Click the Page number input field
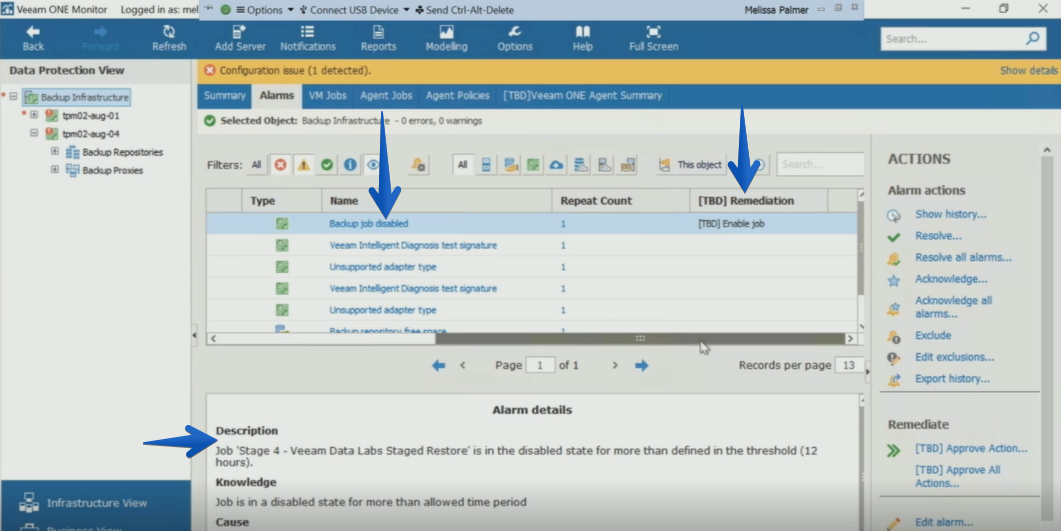Viewport: 1061px width, 531px height. pos(540,365)
